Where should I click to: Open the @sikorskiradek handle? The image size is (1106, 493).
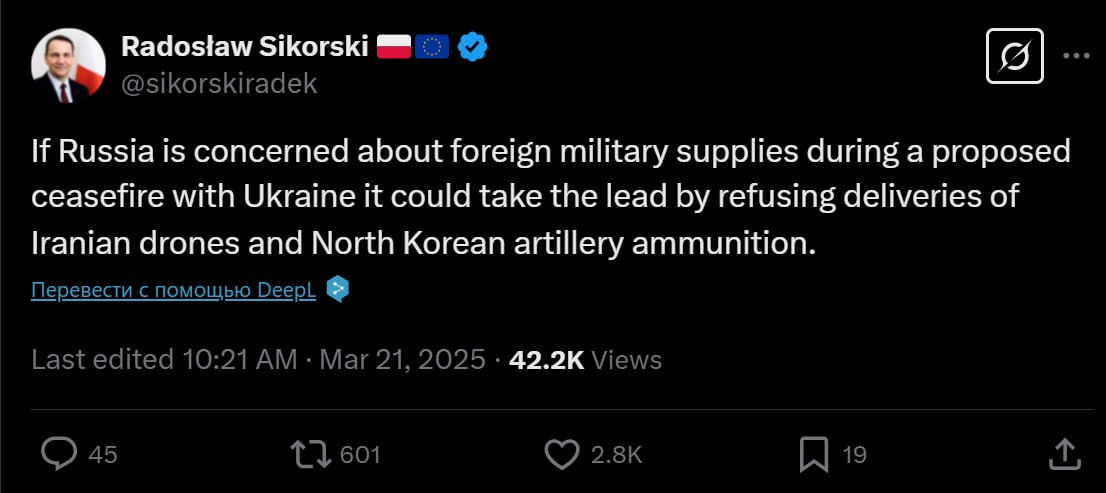pyautogui.click(x=219, y=84)
